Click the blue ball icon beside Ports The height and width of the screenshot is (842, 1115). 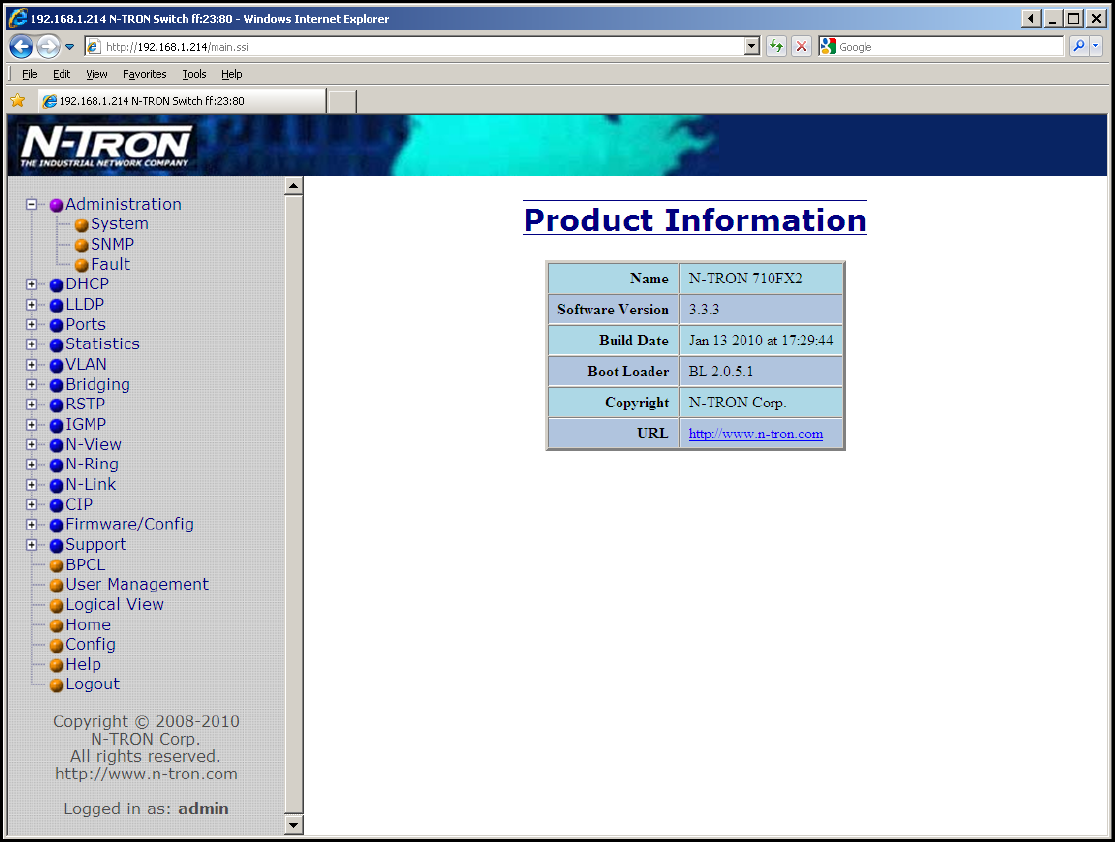57,326
